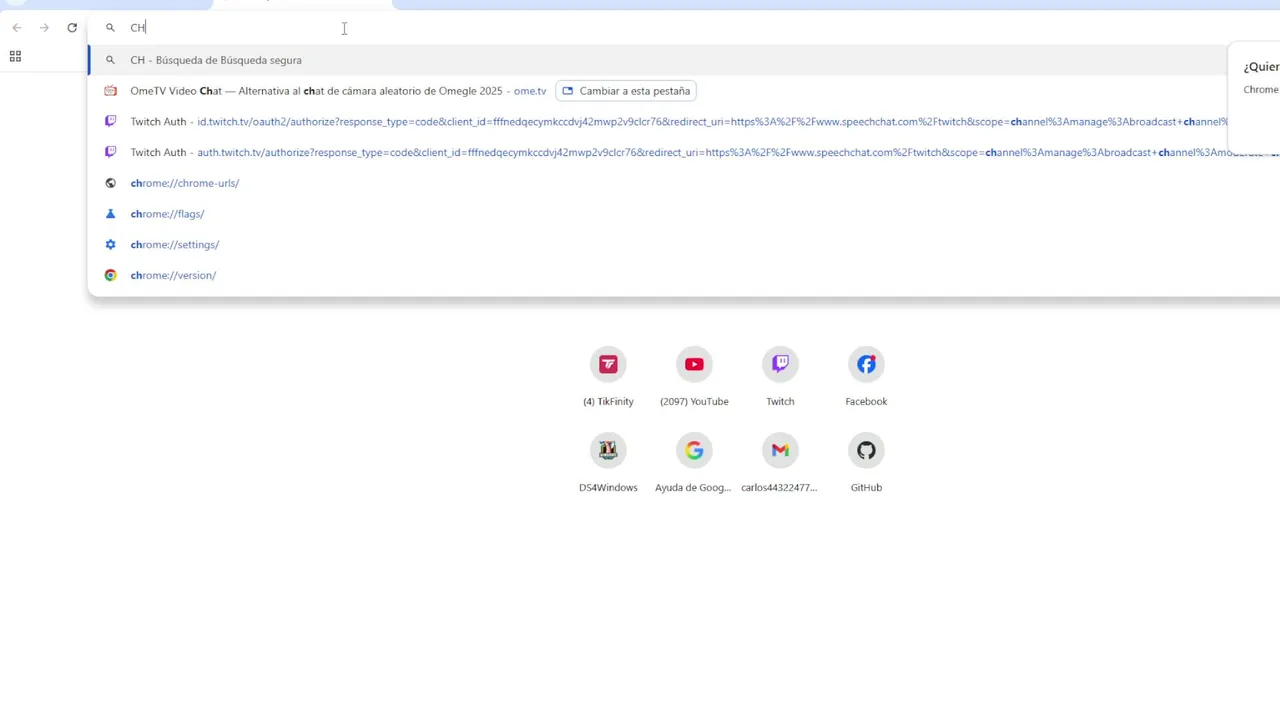Click ome.tv domain text in suggestion

530,91
